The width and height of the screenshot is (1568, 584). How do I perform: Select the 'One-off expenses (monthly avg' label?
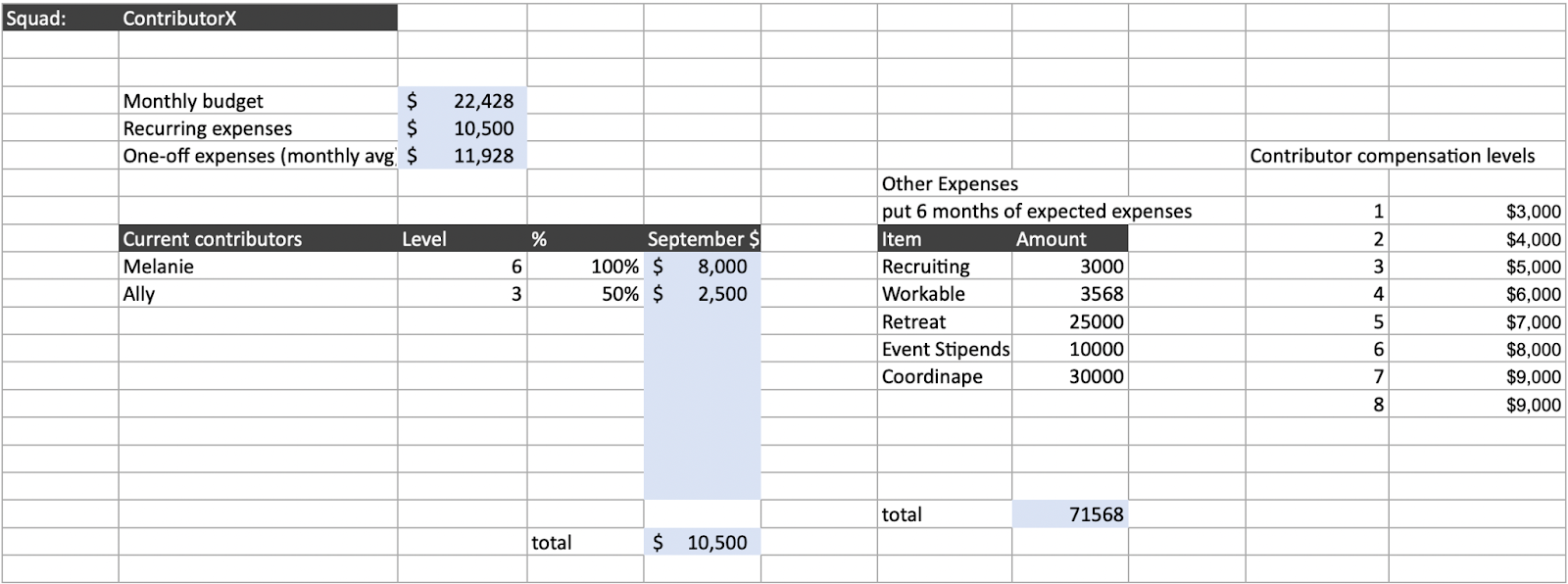(258, 156)
